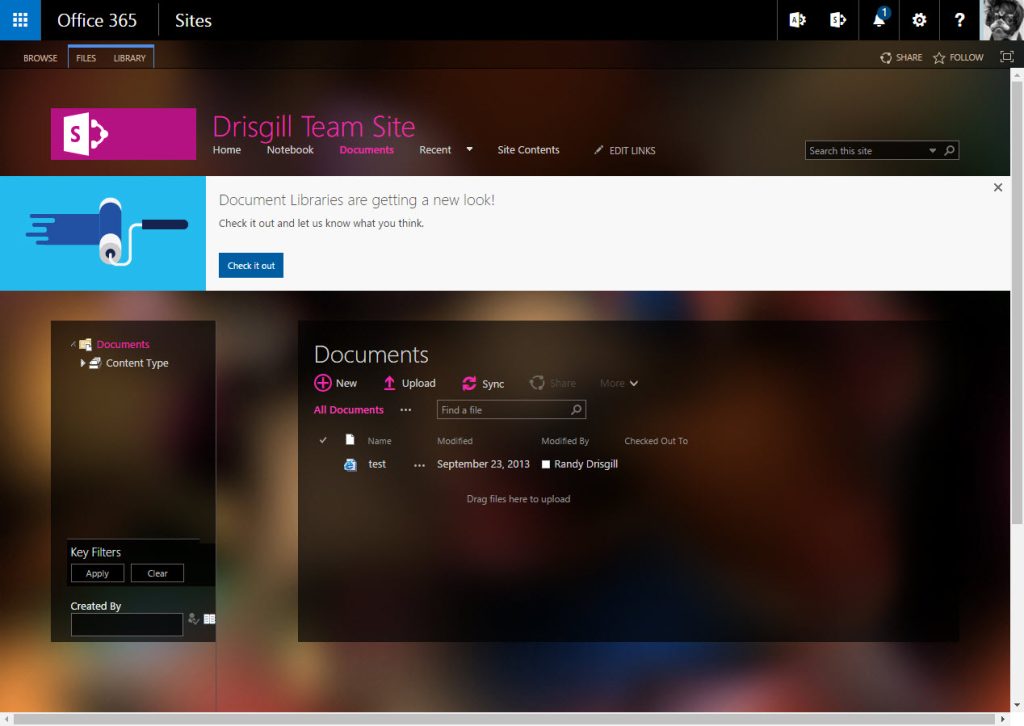Open the help question mark

click(959, 20)
